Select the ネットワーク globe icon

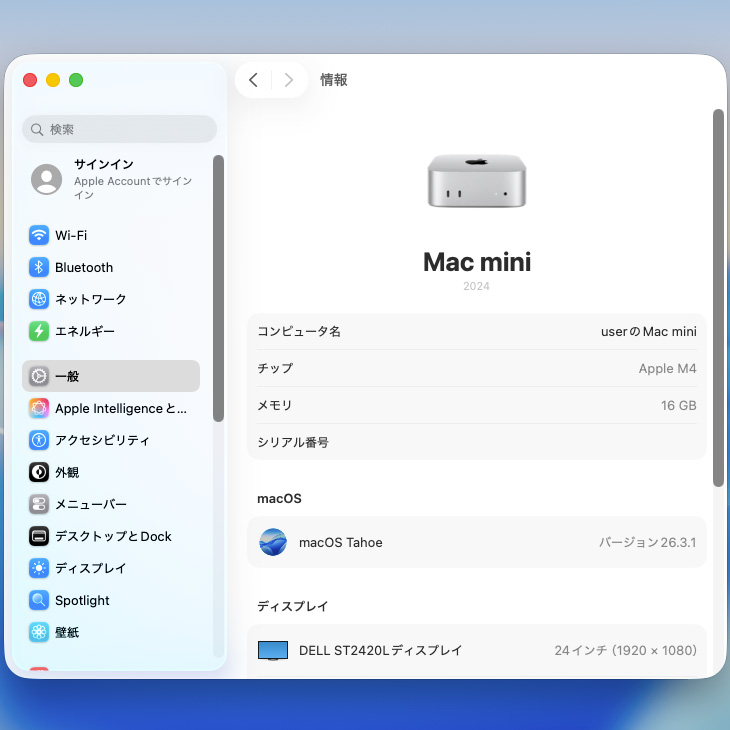pyautogui.click(x=39, y=299)
